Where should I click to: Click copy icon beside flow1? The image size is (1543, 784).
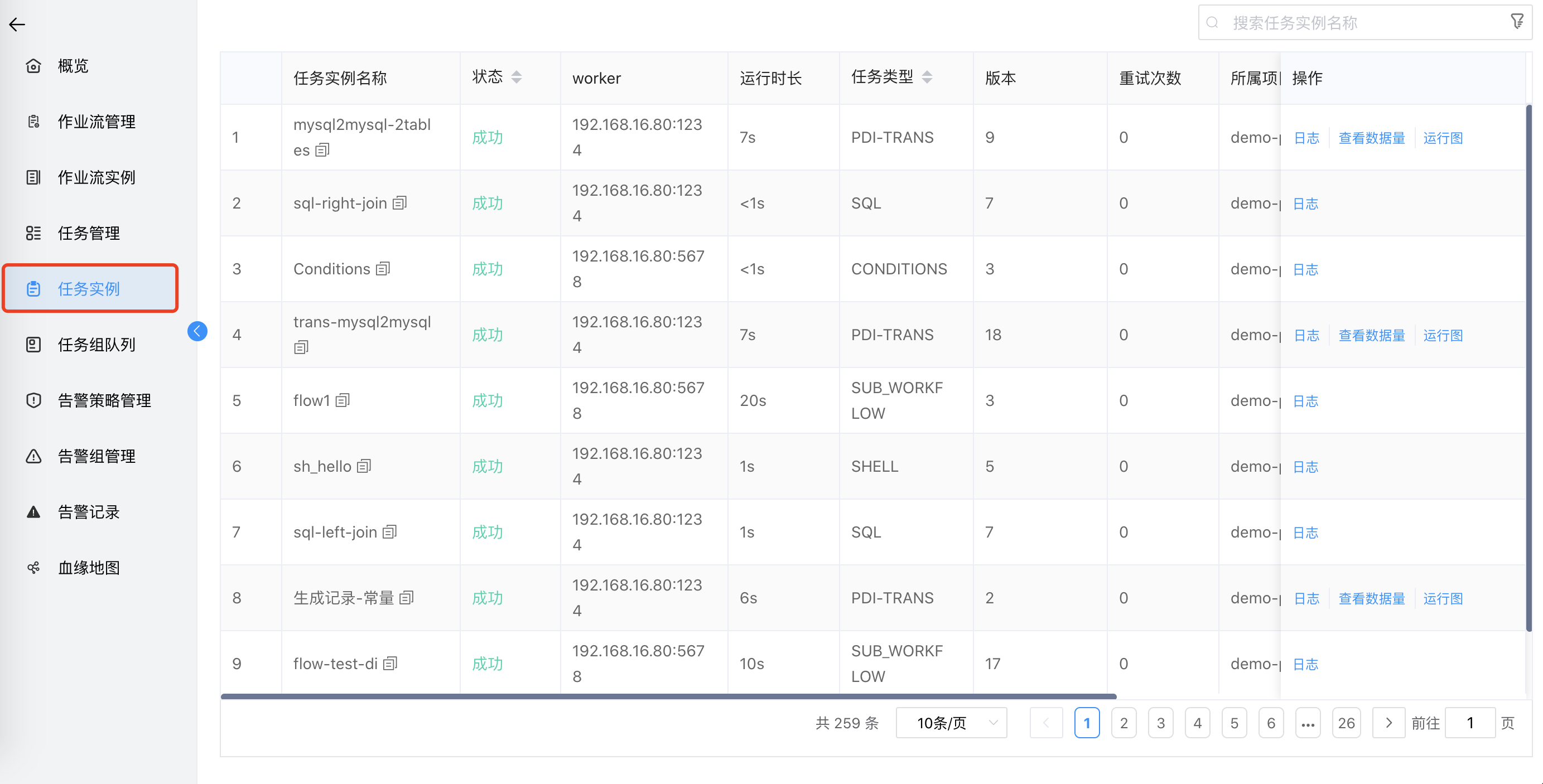click(343, 400)
